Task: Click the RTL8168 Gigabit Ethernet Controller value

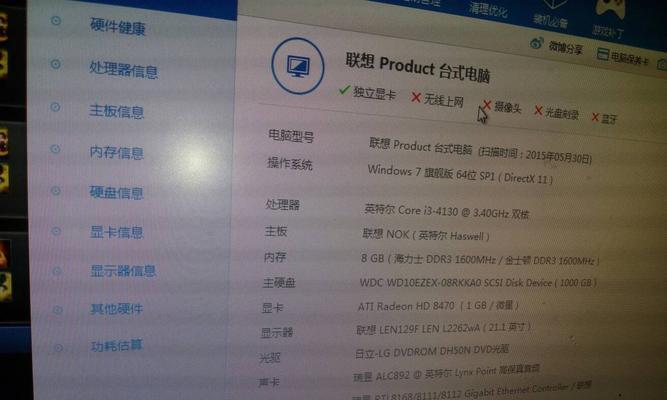Action: coord(471,392)
